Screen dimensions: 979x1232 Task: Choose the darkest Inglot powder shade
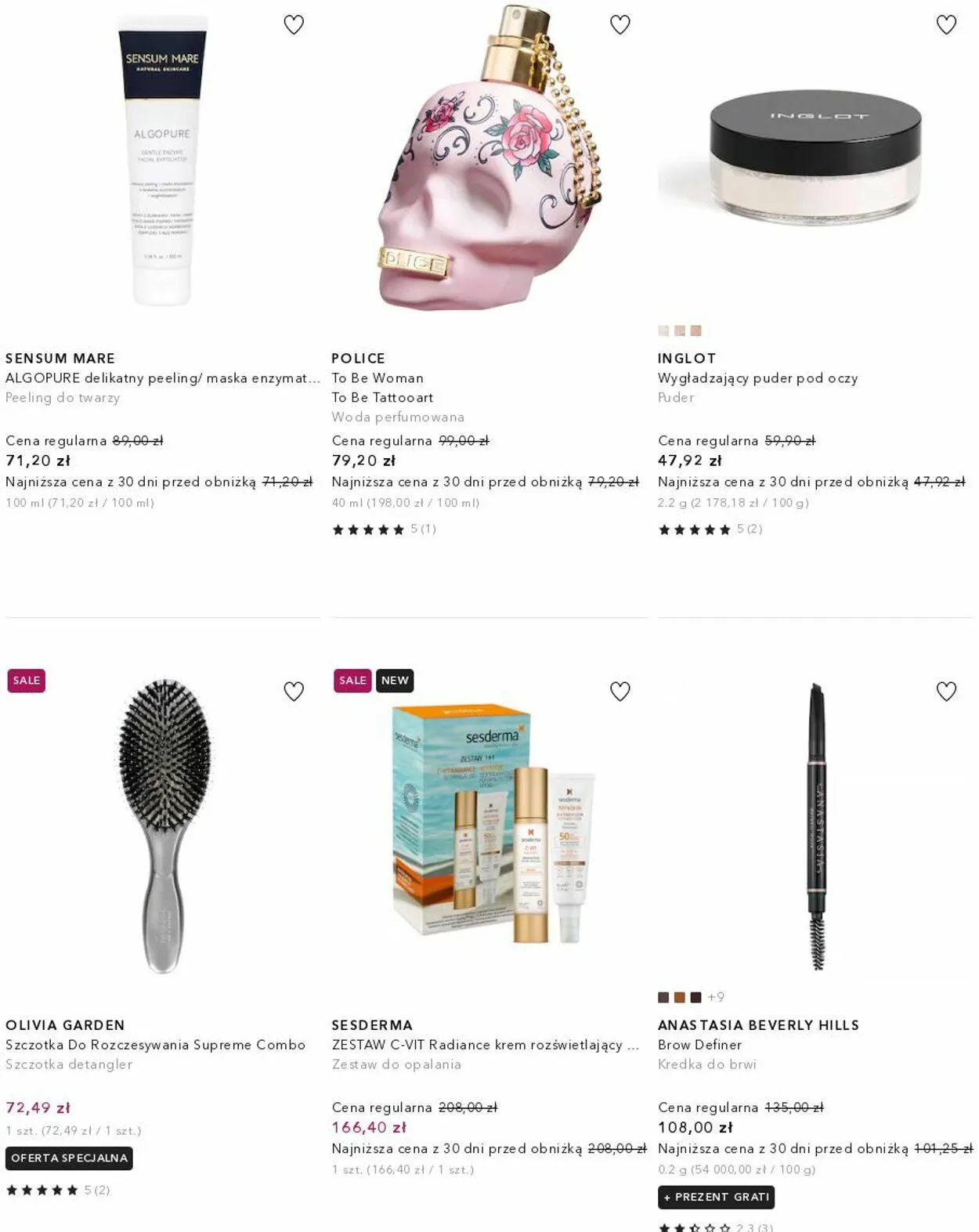pos(695,331)
